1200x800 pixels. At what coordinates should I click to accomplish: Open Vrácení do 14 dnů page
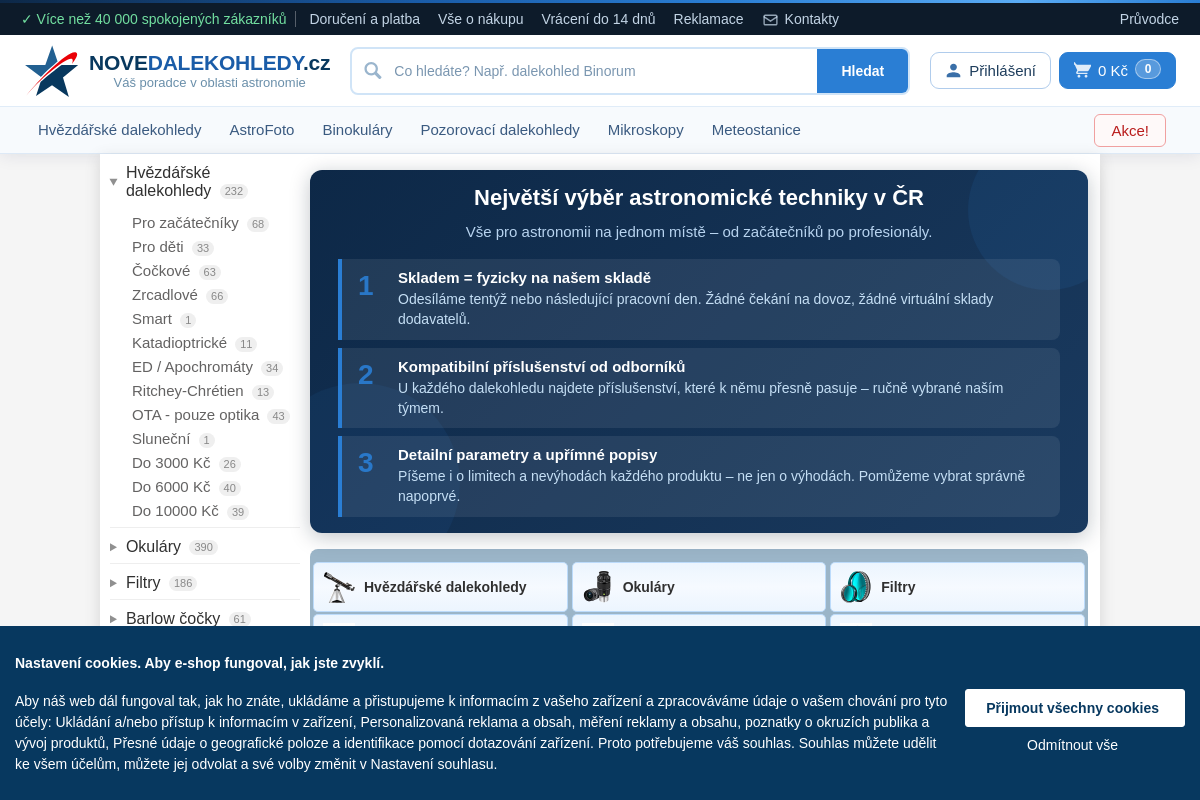pyautogui.click(x=598, y=18)
